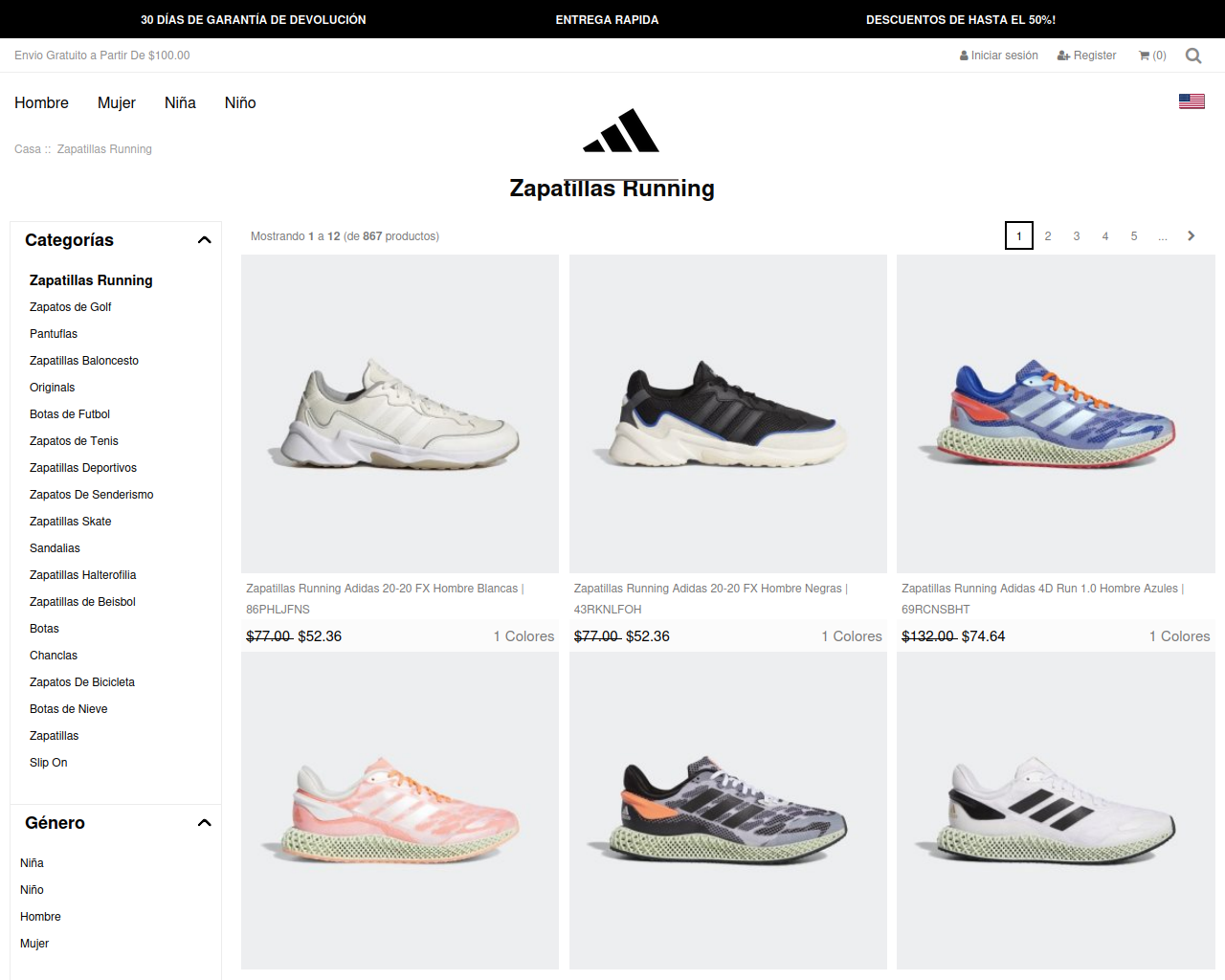Open blue 4D Run 1.0 shoe image
1225x980 pixels.
tap(1056, 413)
